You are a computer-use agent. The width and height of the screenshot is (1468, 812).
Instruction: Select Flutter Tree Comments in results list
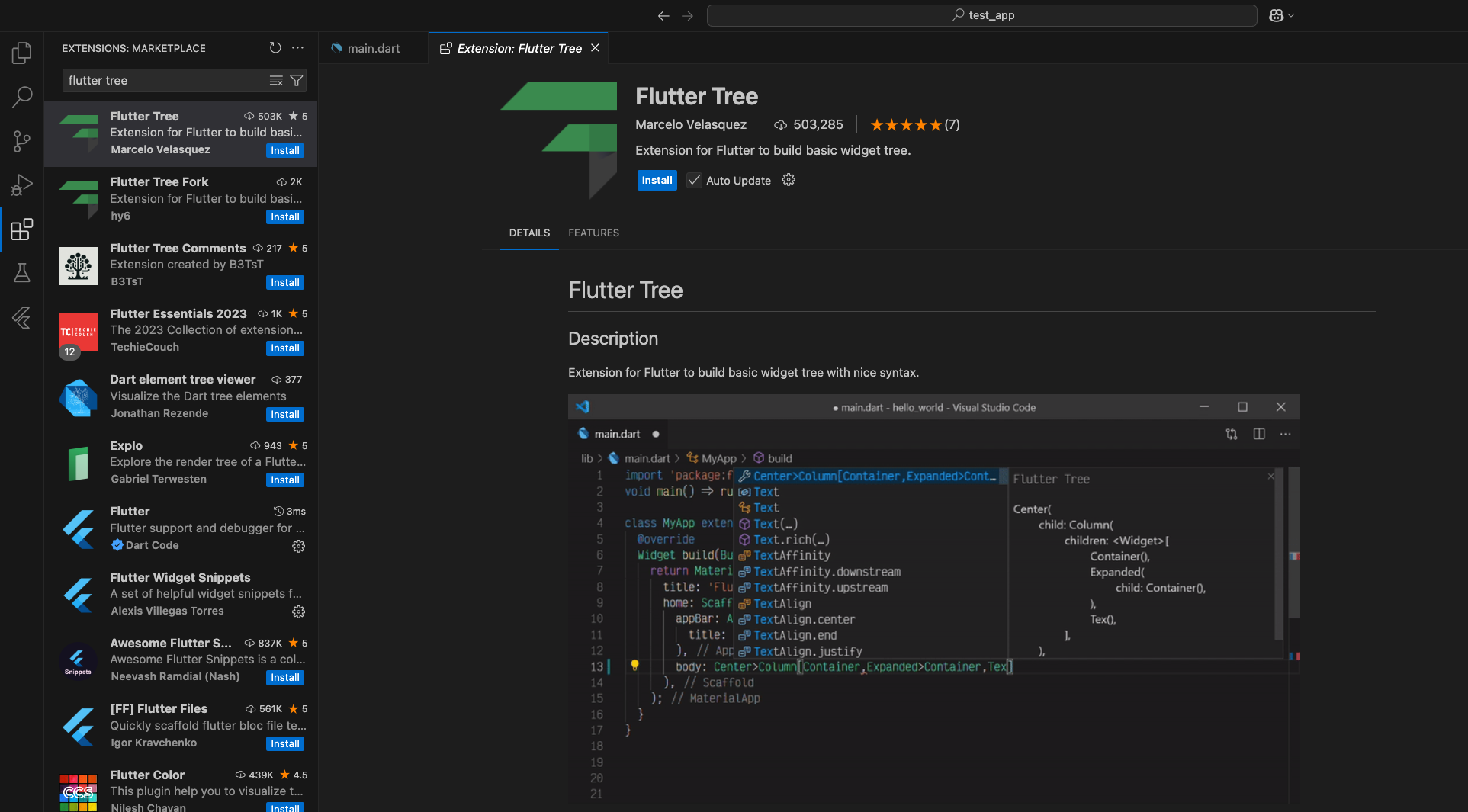click(x=181, y=265)
